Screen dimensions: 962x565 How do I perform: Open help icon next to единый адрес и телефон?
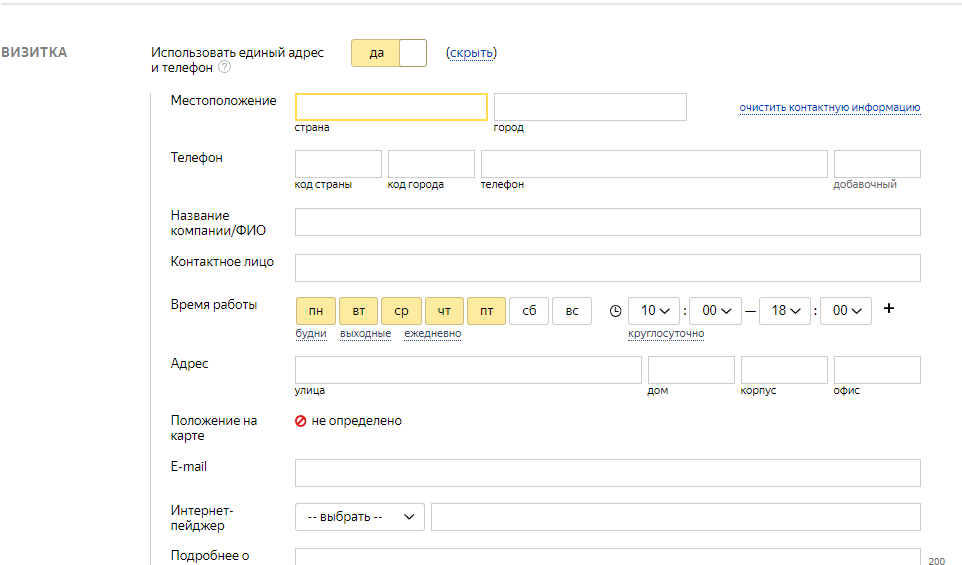(225, 67)
